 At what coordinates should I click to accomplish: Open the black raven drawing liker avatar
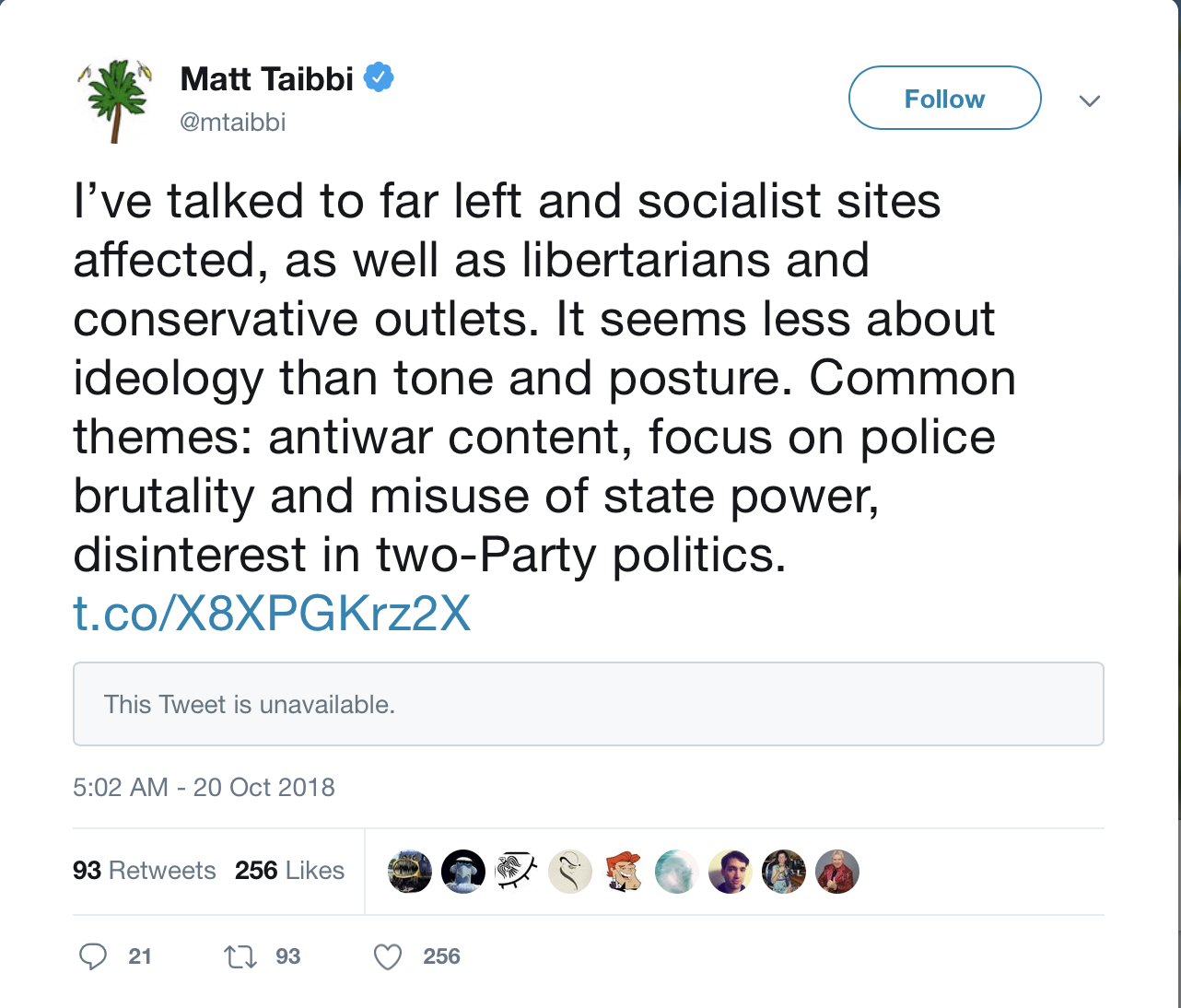(x=517, y=872)
